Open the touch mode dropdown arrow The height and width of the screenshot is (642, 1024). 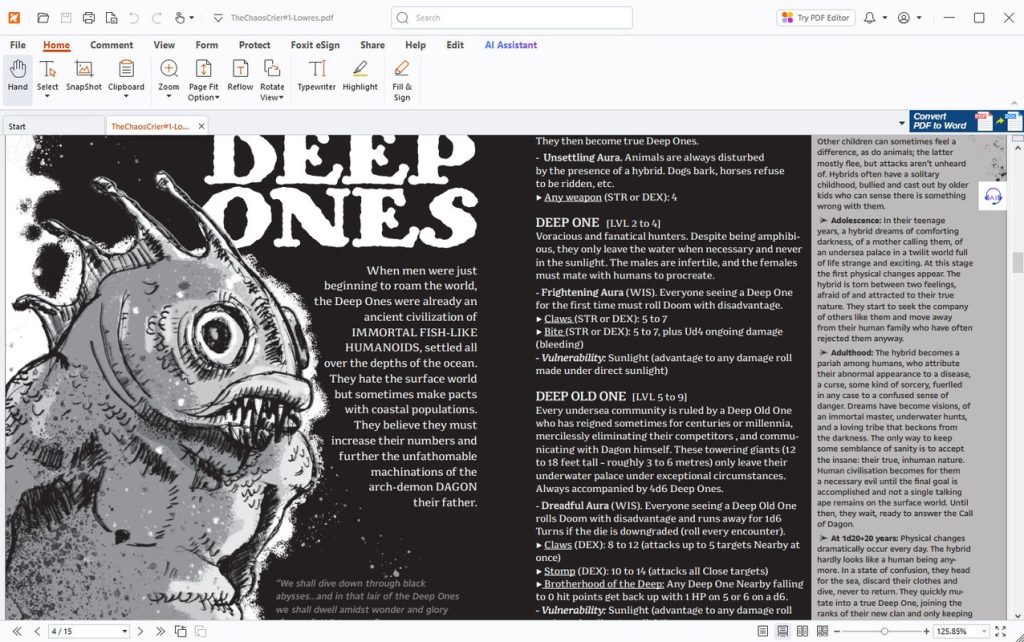[191, 18]
